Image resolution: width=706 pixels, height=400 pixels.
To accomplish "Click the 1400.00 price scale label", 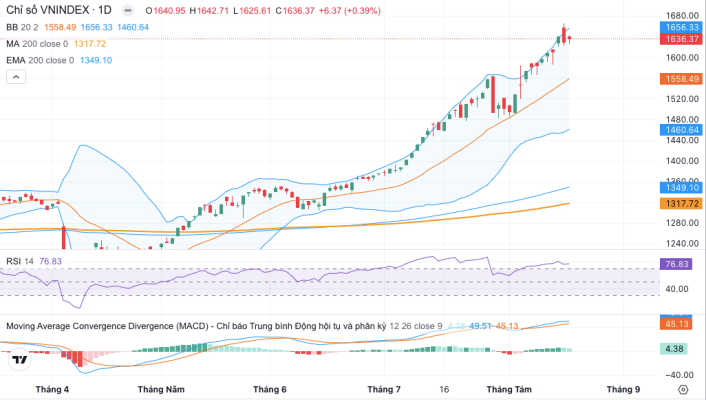I will 682,161.
